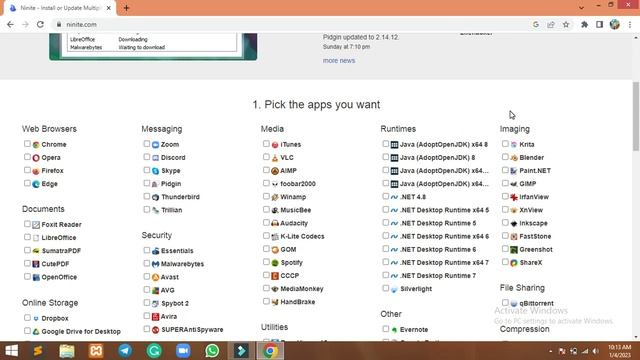The width and height of the screenshot is (640, 360).
Task: Click the iTunes icon under Media
Action: pyautogui.click(x=275, y=144)
